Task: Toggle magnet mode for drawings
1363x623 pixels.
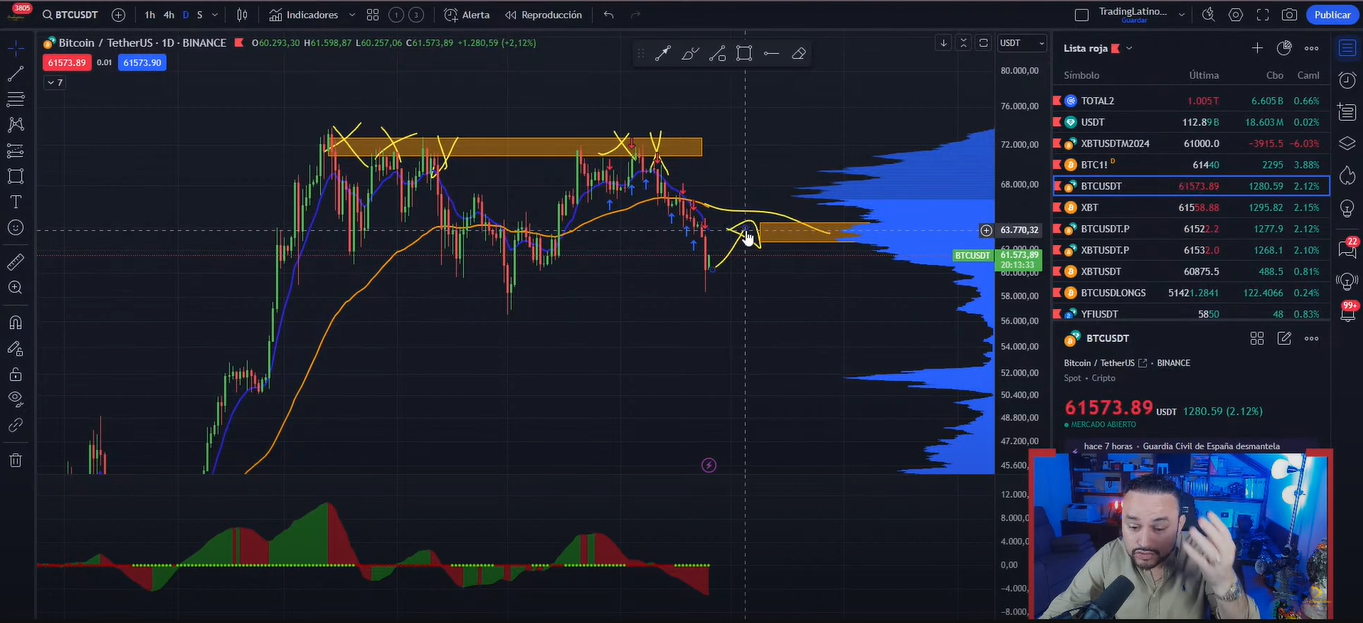Action: [x=16, y=323]
